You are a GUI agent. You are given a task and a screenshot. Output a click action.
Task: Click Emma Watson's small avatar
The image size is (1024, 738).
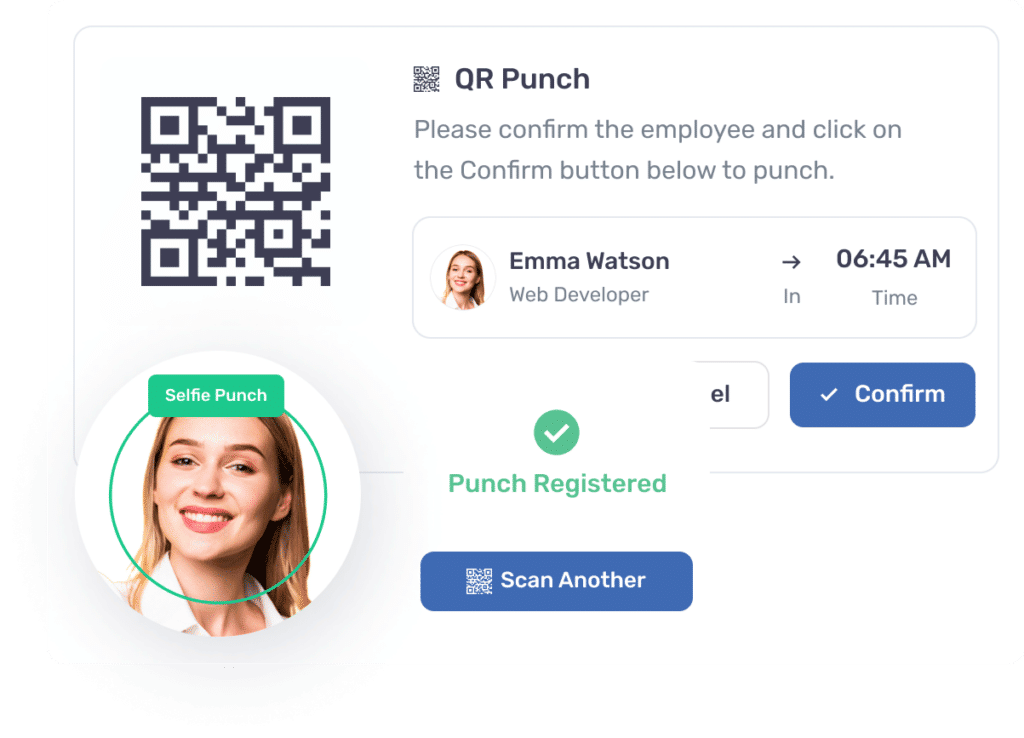pyautogui.click(x=462, y=278)
